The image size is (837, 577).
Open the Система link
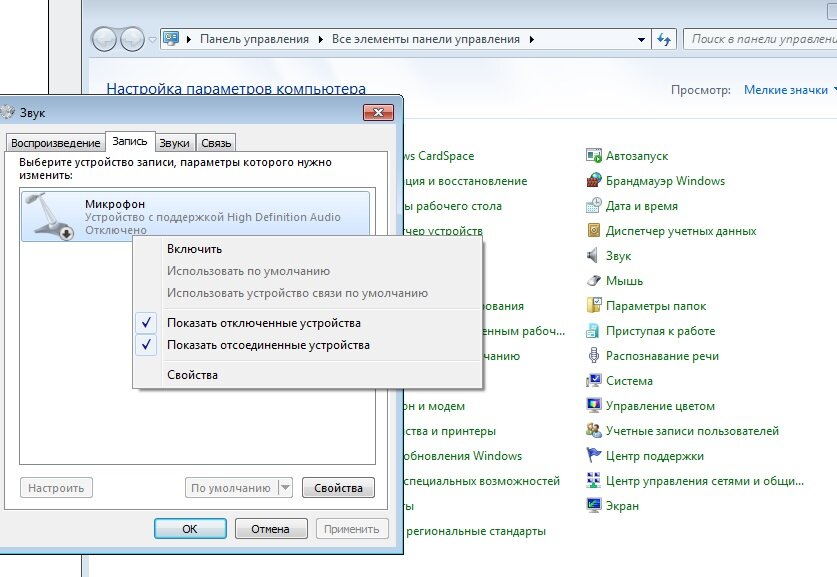(629, 381)
